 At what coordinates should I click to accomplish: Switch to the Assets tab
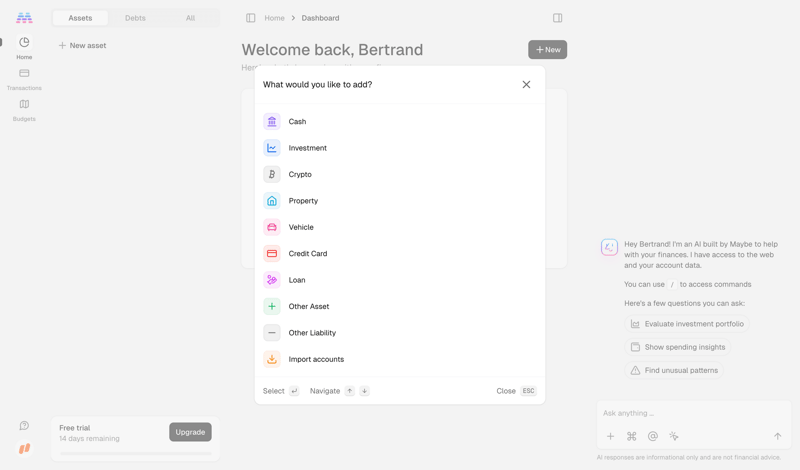80,18
